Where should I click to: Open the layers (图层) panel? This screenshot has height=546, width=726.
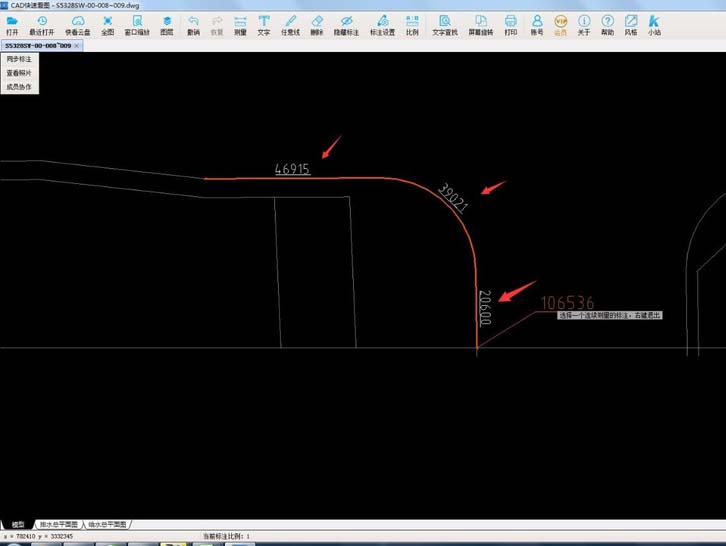coord(167,25)
